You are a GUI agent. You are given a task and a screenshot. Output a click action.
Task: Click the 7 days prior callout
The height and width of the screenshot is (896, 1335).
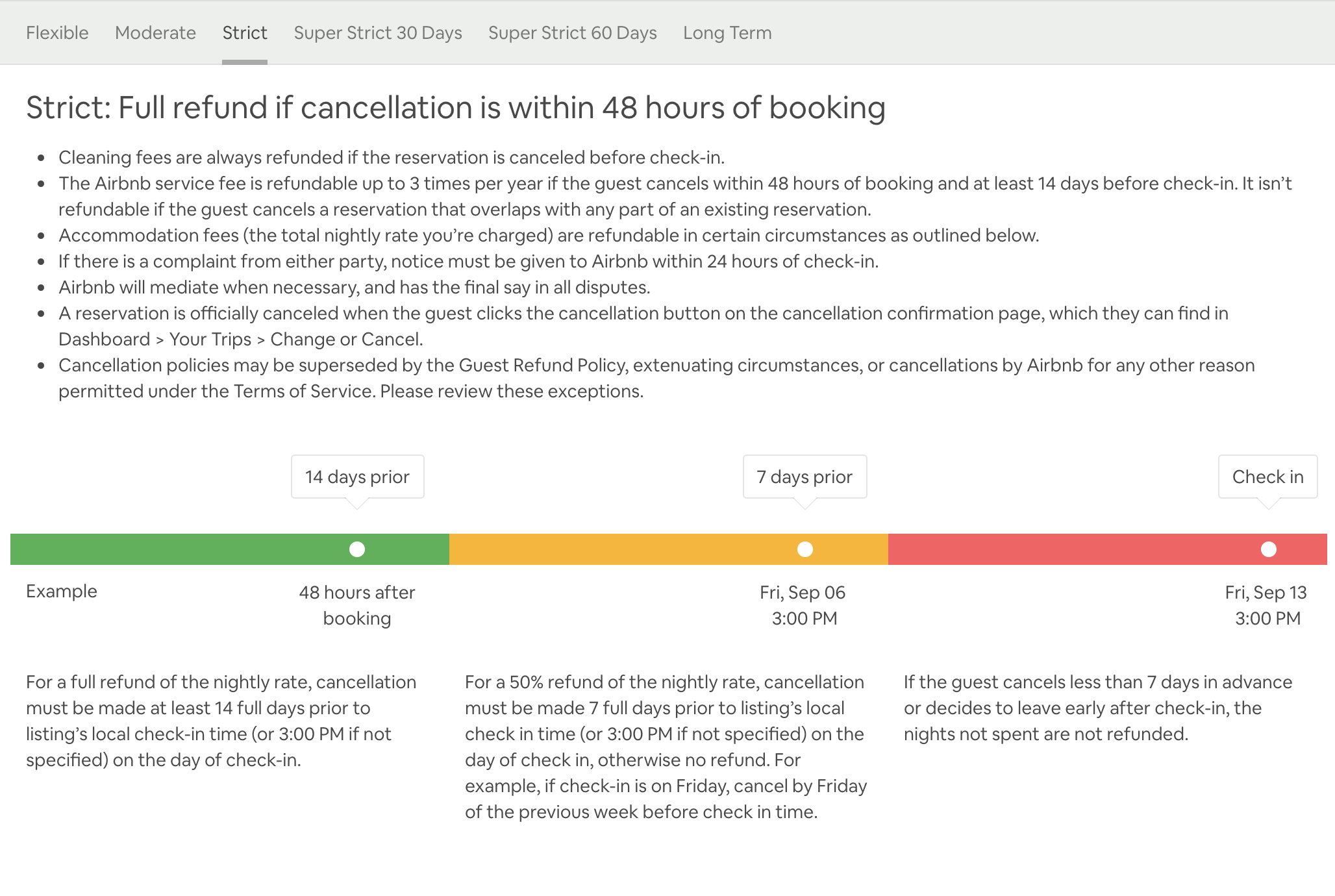(805, 477)
